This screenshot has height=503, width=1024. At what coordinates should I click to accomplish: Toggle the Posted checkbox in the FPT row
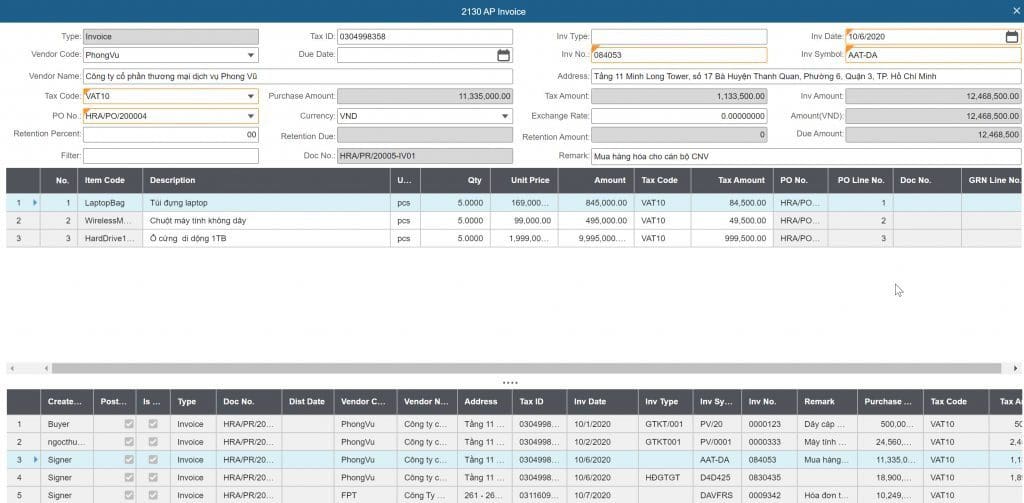click(126, 495)
